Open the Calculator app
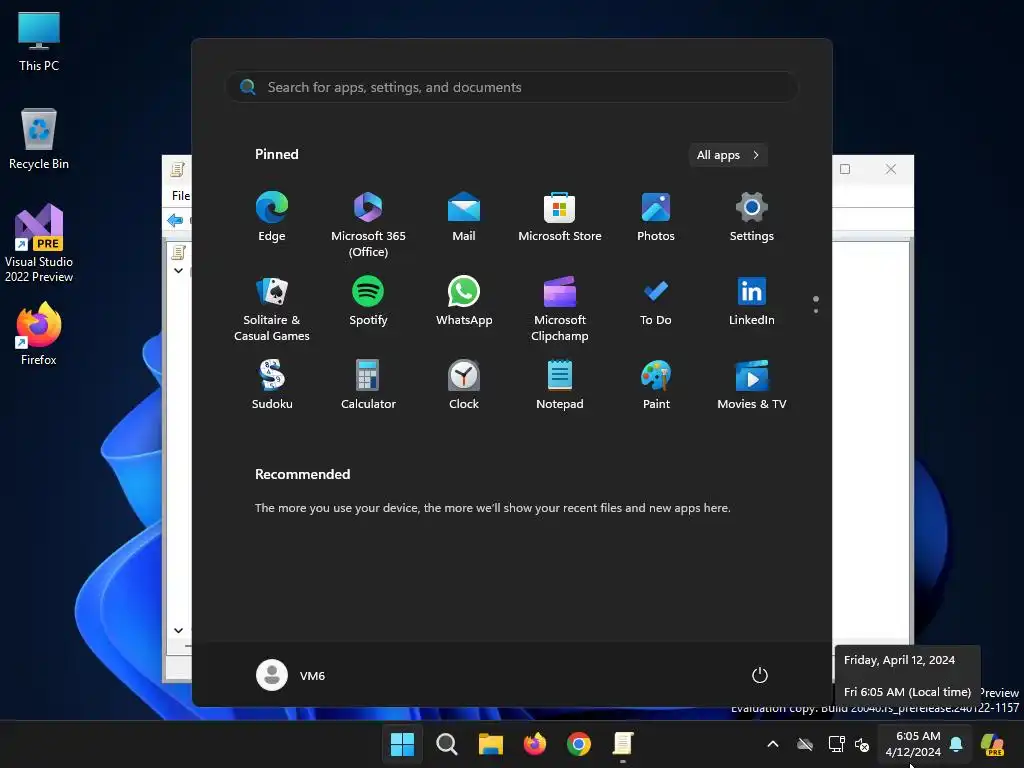1024x768 pixels. (x=368, y=385)
